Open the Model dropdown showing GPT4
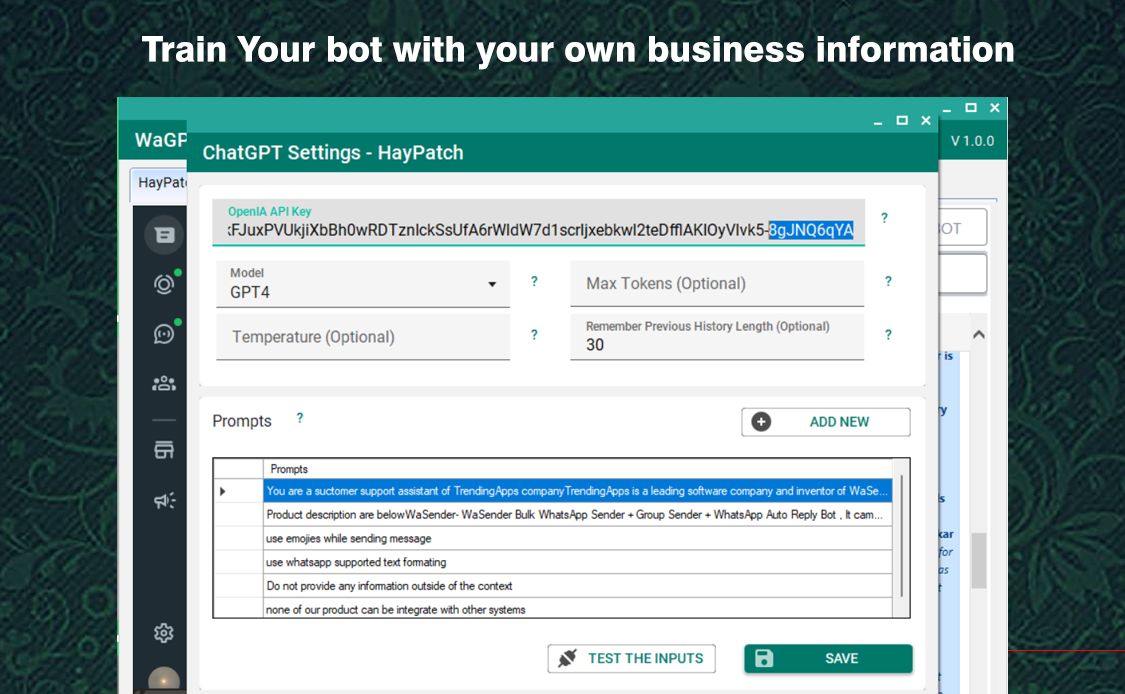Viewport: 1125px width, 694px height. tap(363, 284)
